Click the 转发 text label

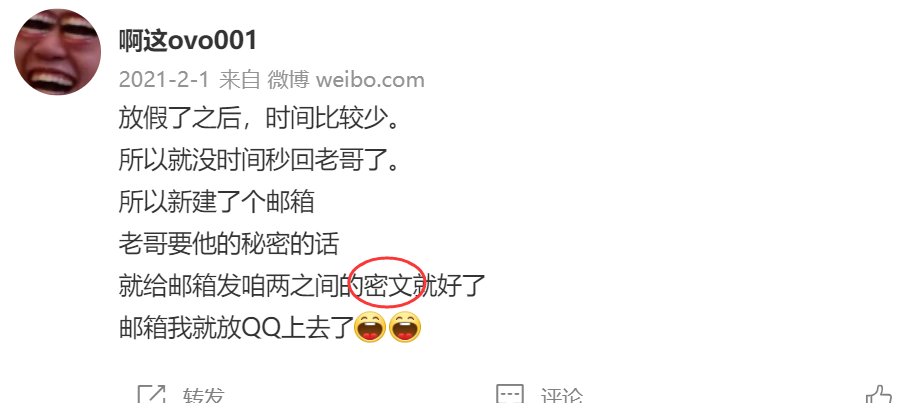pyautogui.click(x=203, y=396)
